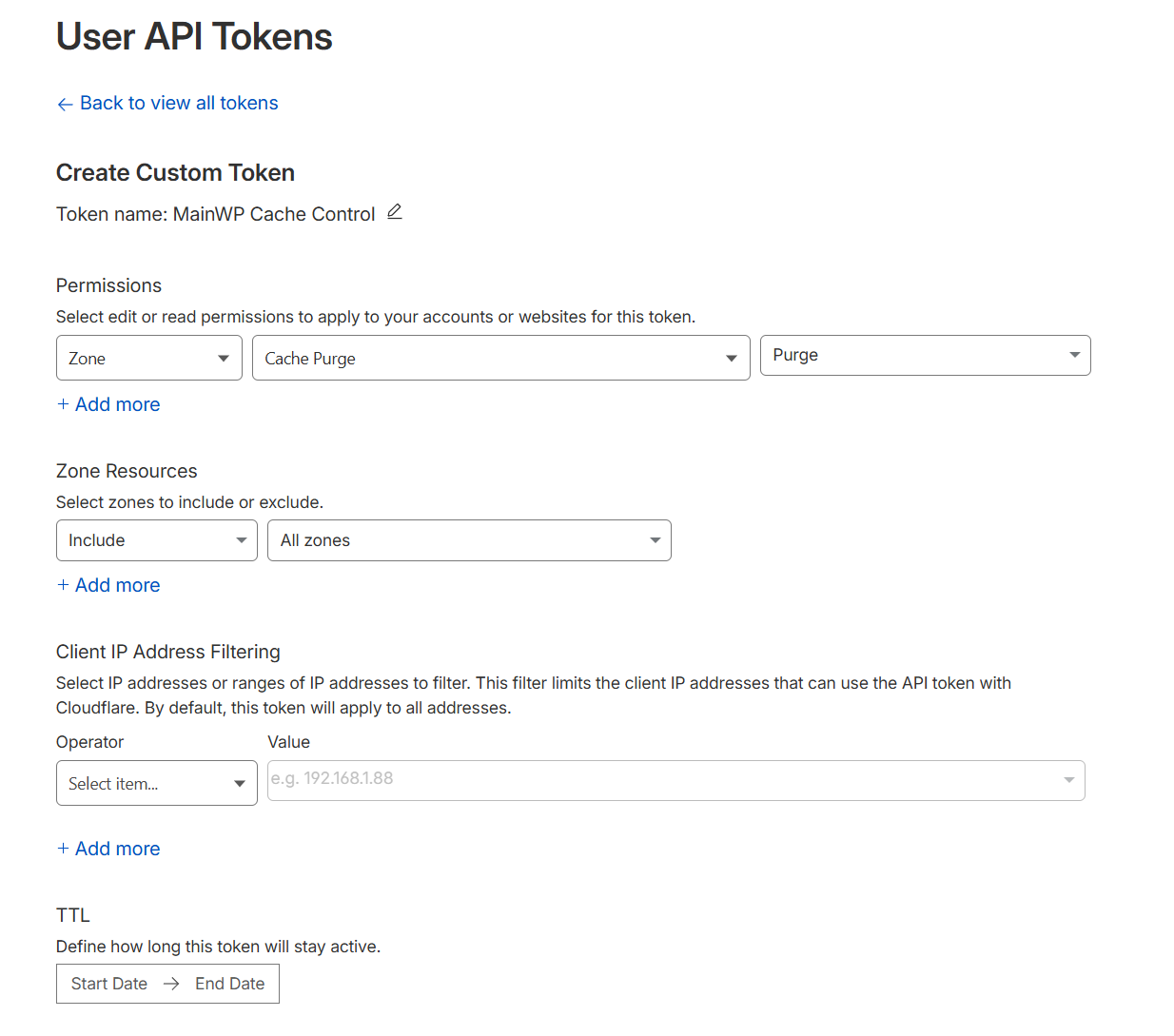The image size is (1174, 1036).
Task: Open the Operator Select item dropdown
Action: [x=156, y=783]
